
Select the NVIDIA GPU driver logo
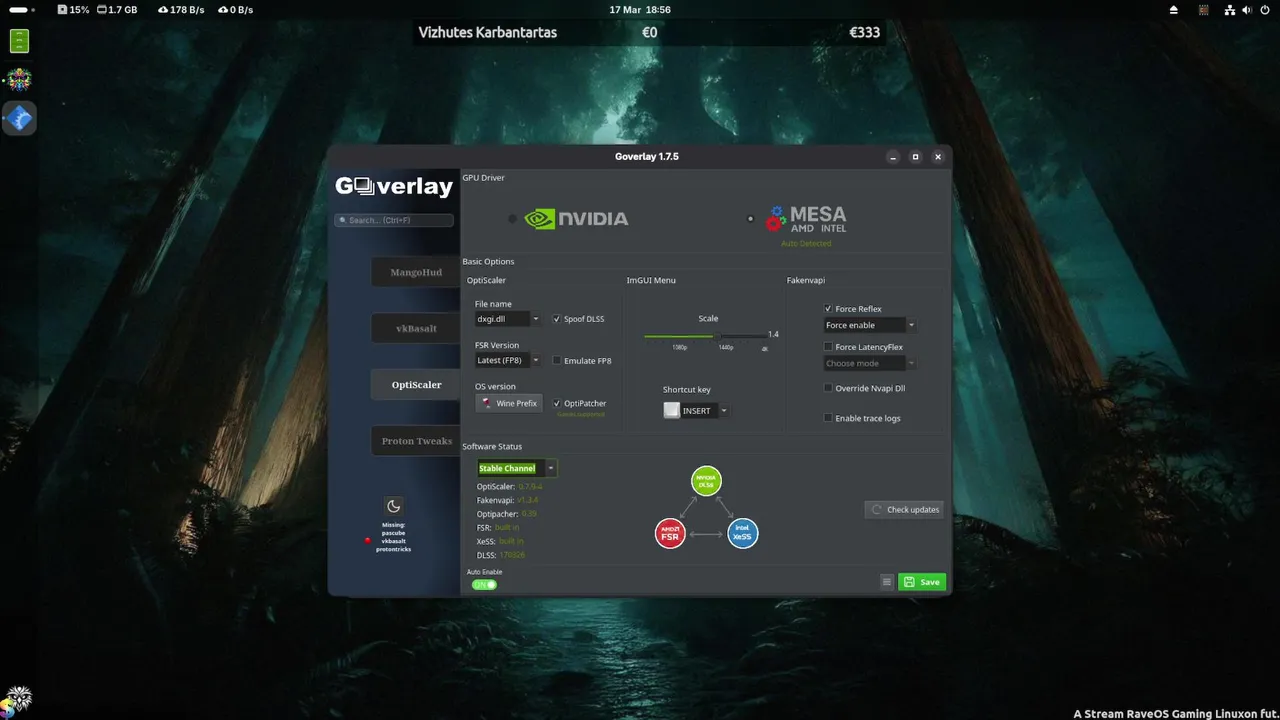point(576,218)
